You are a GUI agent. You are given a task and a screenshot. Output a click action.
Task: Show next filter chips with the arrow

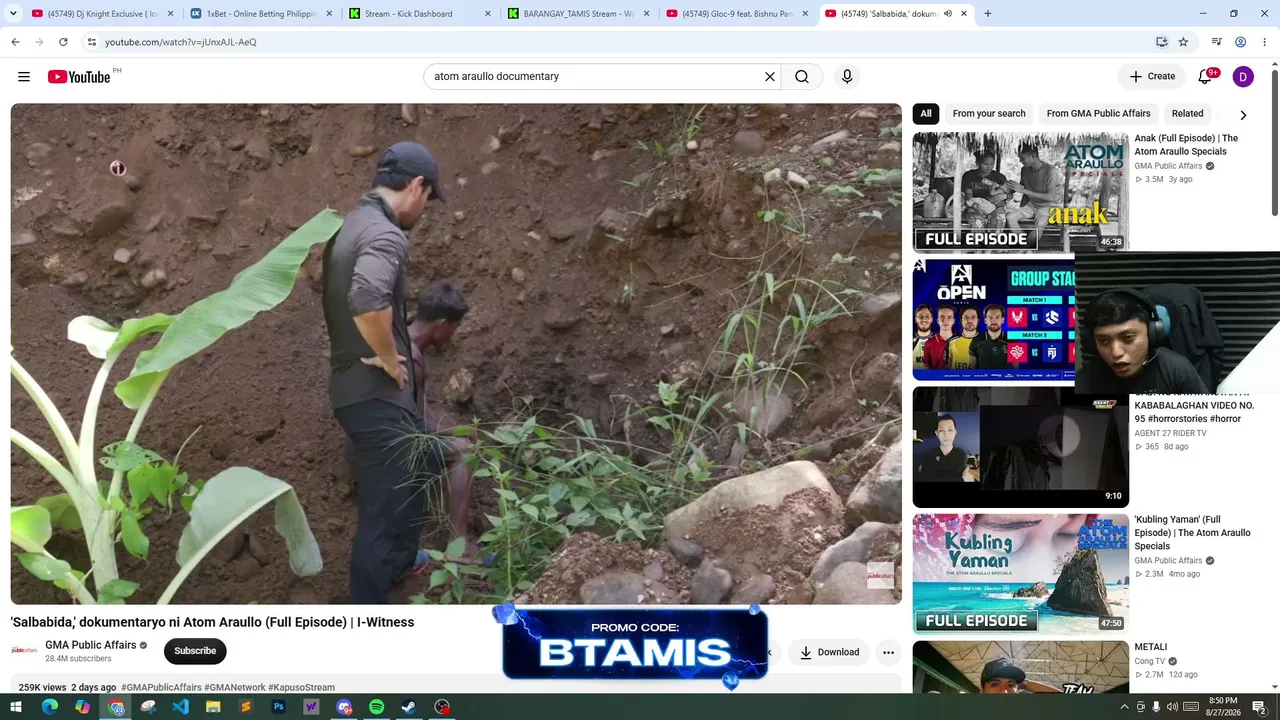1243,115
